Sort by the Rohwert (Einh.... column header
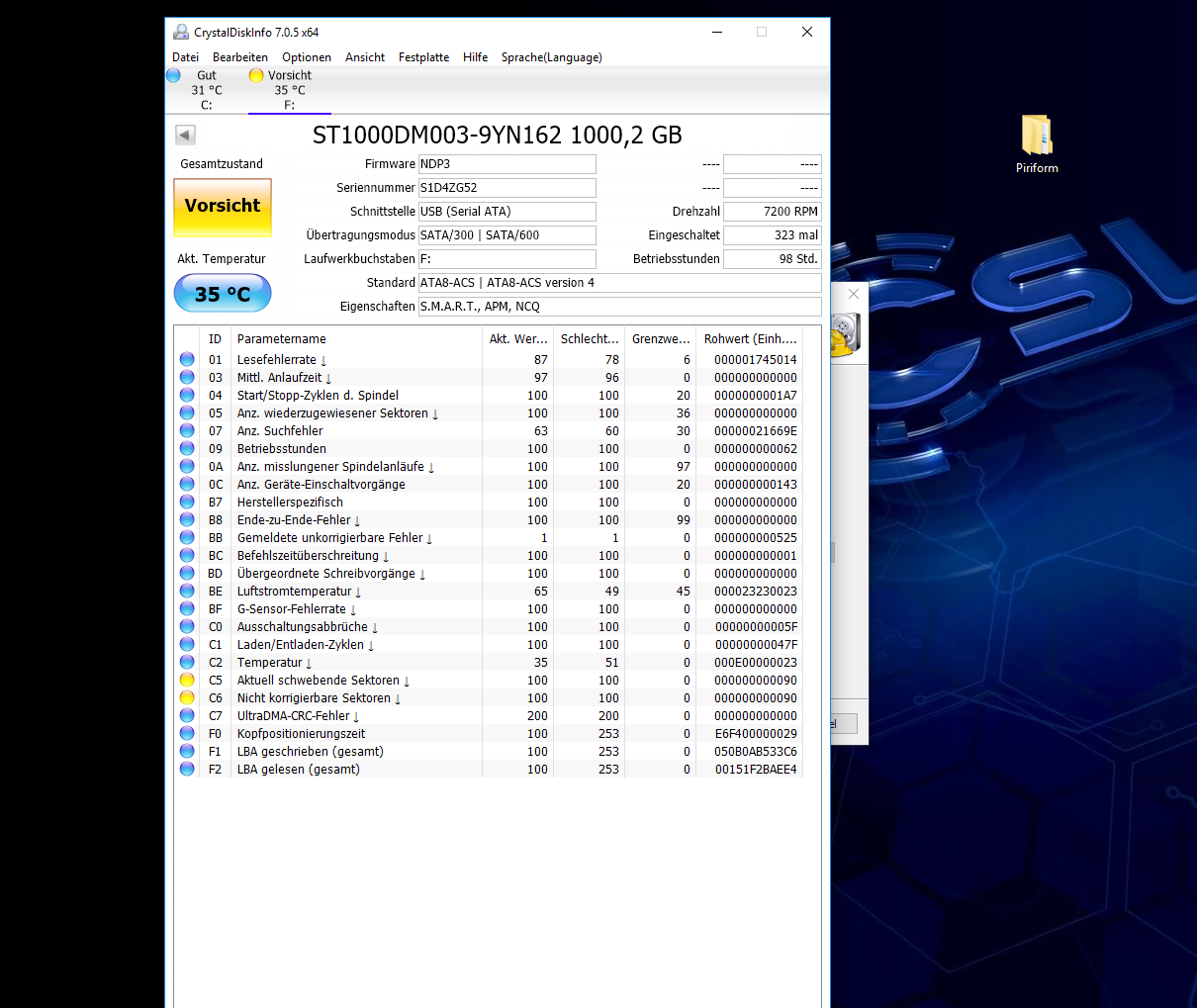 [x=750, y=338]
